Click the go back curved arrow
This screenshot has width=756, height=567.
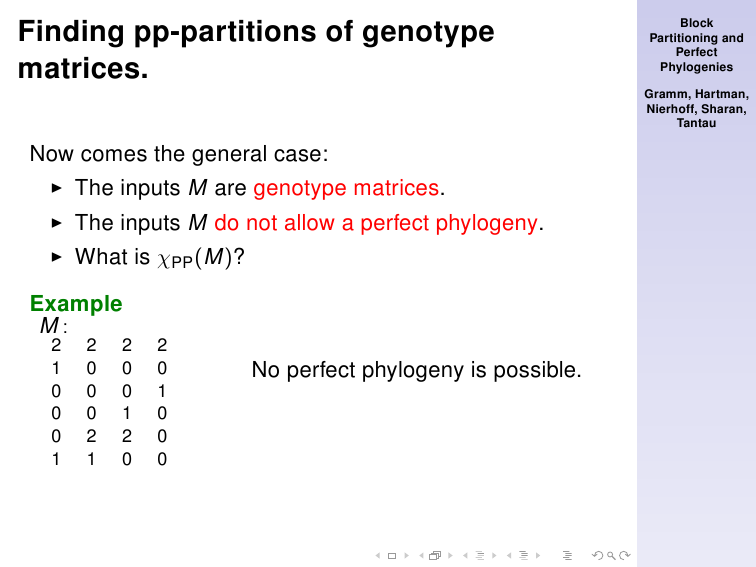point(597,555)
